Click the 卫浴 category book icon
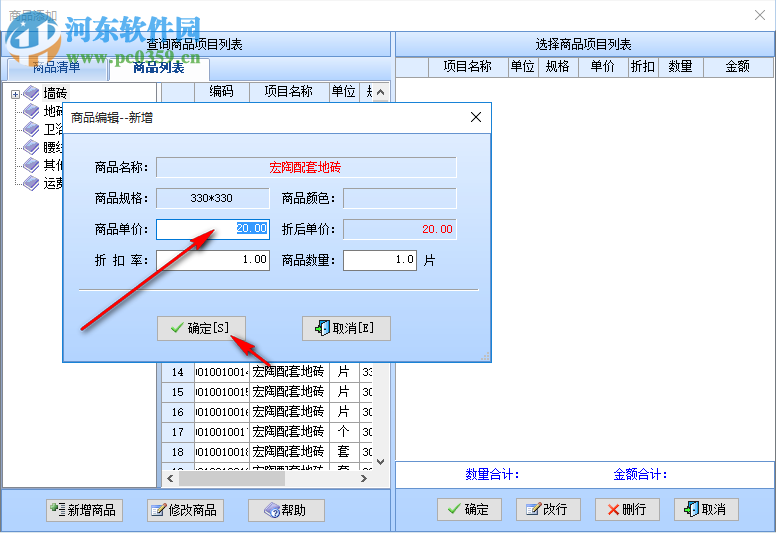The height and width of the screenshot is (533, 776). (31, 129)
